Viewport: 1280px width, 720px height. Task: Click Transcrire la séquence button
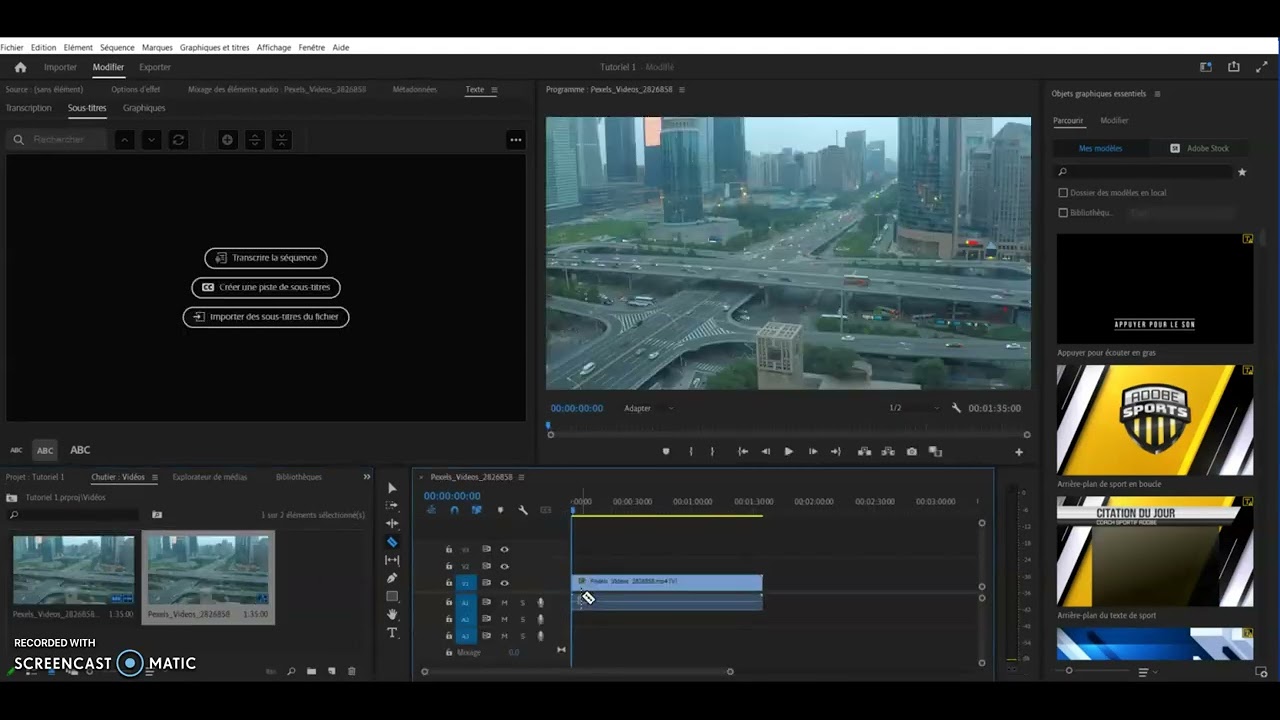tap(266, 258)
